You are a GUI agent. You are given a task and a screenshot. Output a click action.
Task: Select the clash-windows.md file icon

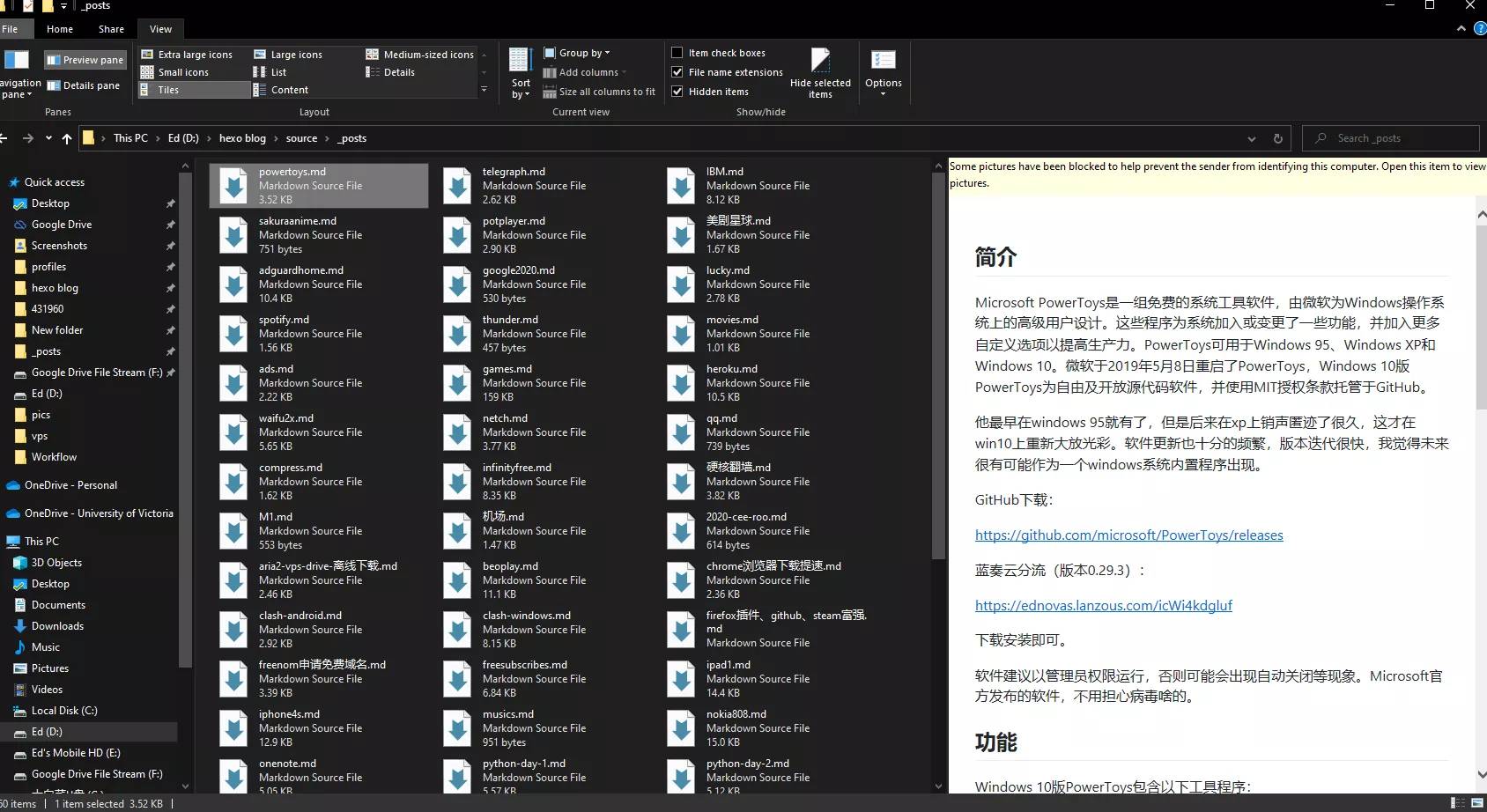click(x=457, y=630)
